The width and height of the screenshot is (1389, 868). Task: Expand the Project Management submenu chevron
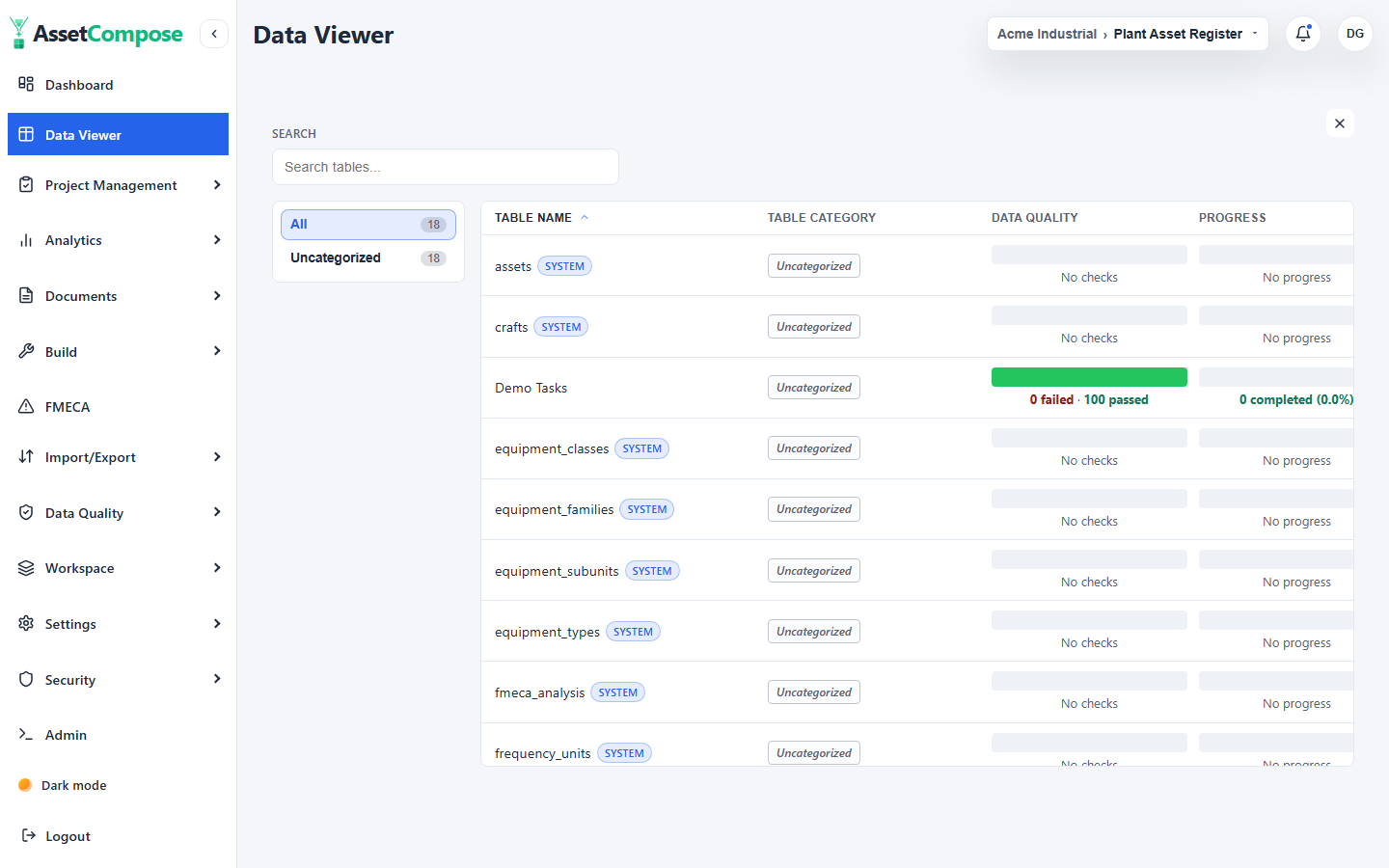[x=217, y=184]
